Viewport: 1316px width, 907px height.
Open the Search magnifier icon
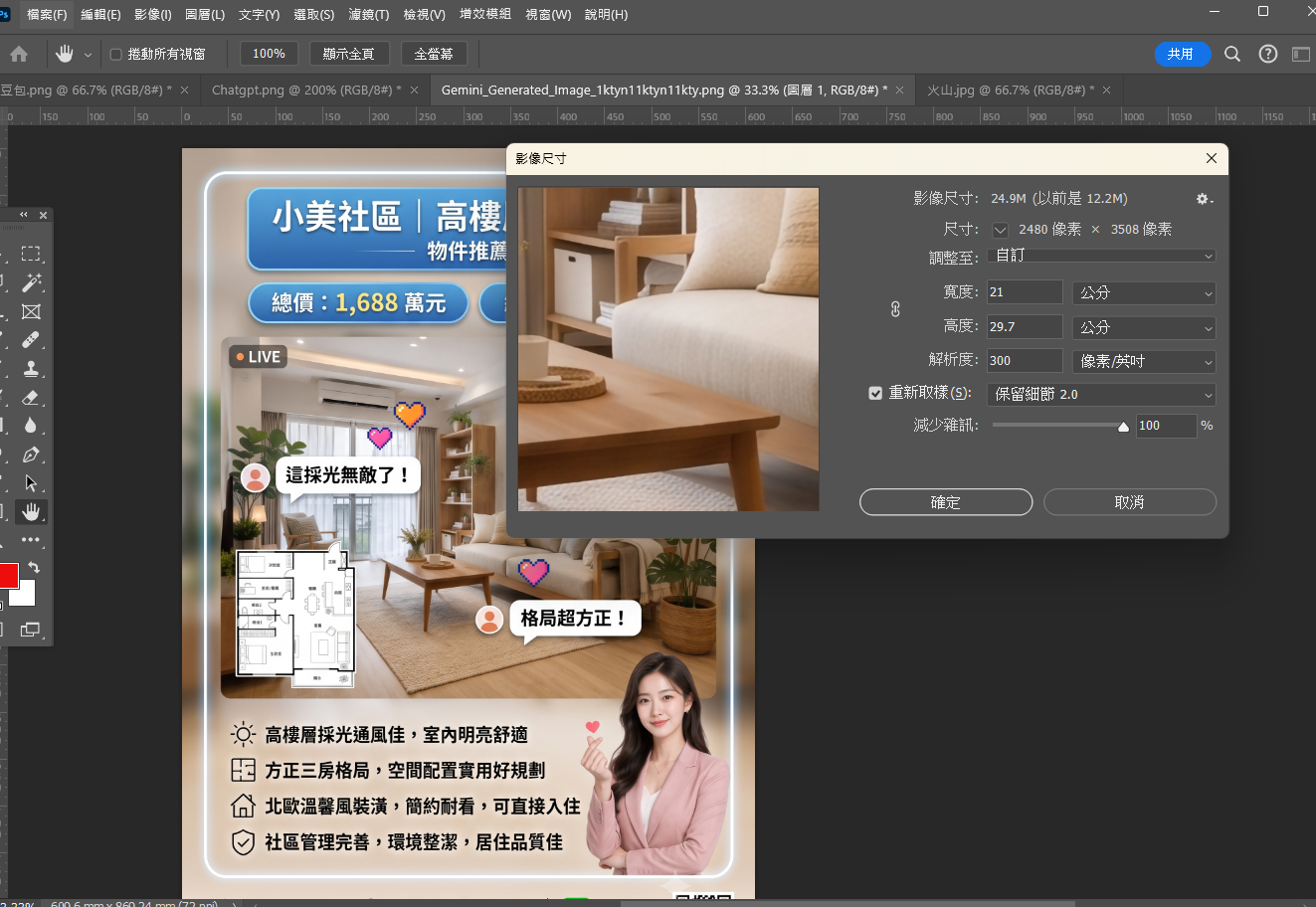[1232, 54]
